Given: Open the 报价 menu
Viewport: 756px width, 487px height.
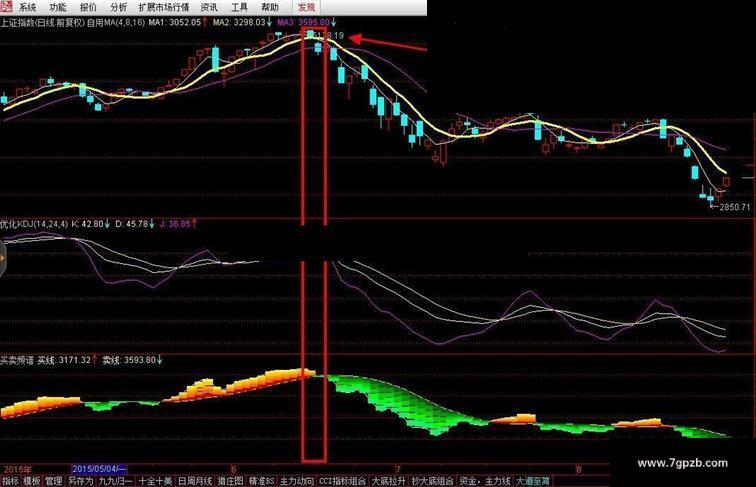Looking at the screenshot, I should coord(88,7).
